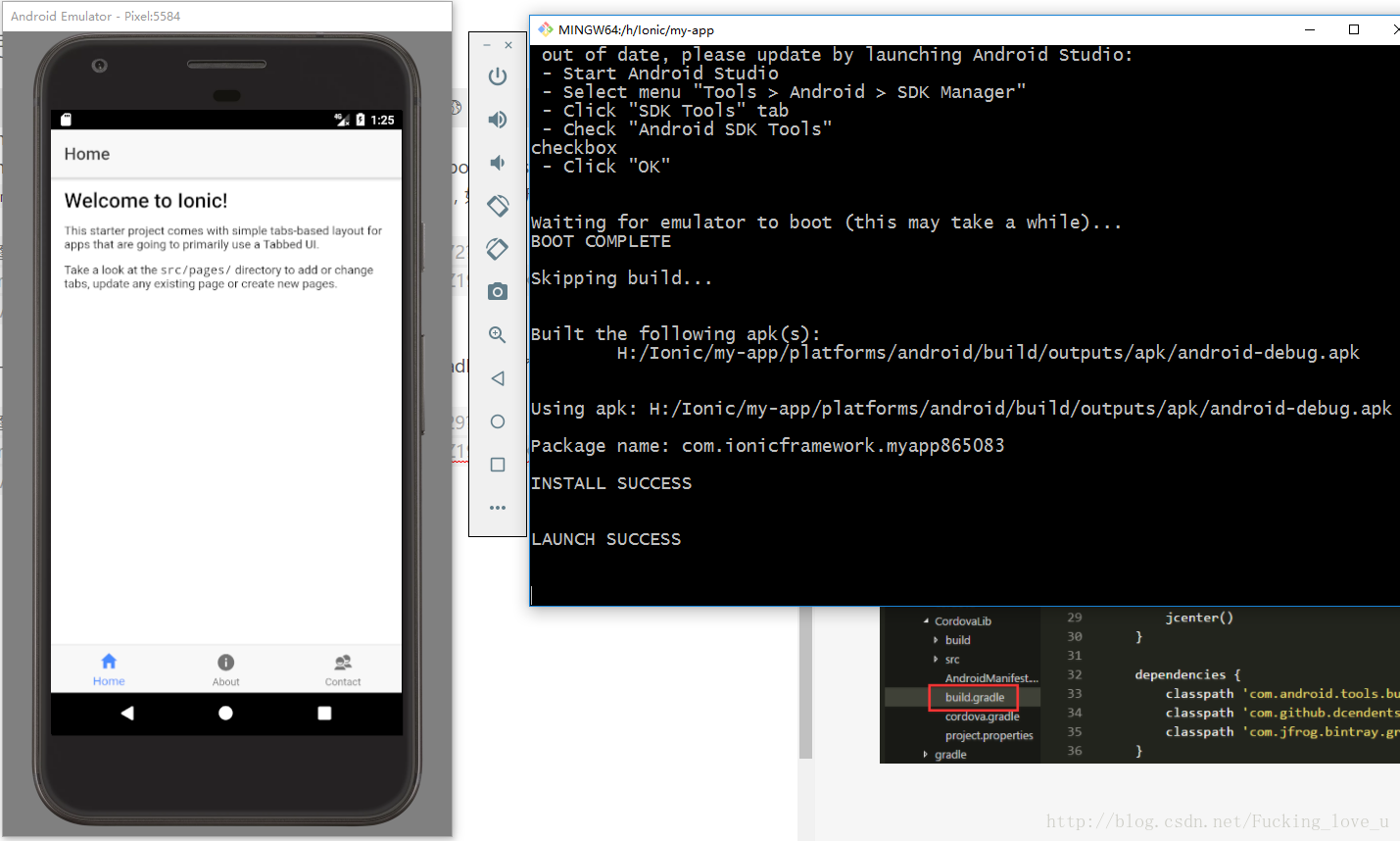Open emulator extended controls (three dots)

click(x=498, y=508)
